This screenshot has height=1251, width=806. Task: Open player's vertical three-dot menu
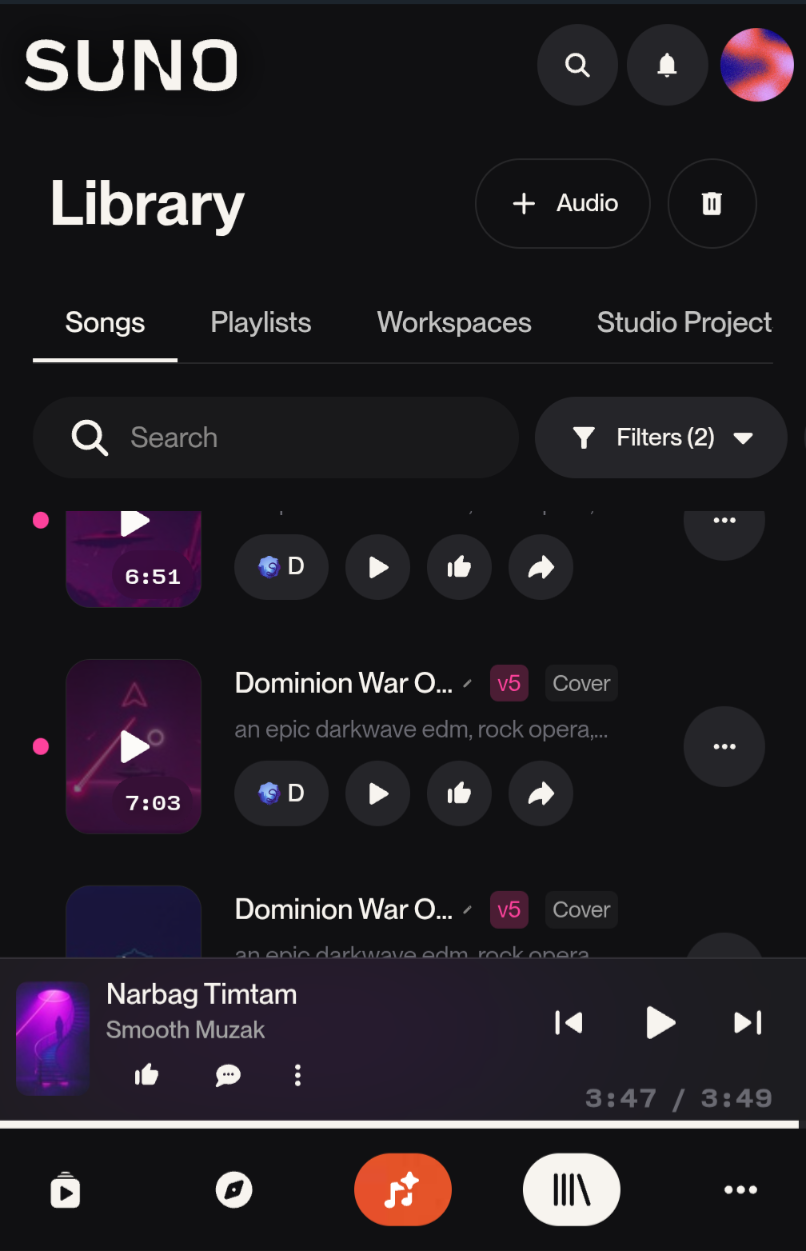[x=297, y=1075]
